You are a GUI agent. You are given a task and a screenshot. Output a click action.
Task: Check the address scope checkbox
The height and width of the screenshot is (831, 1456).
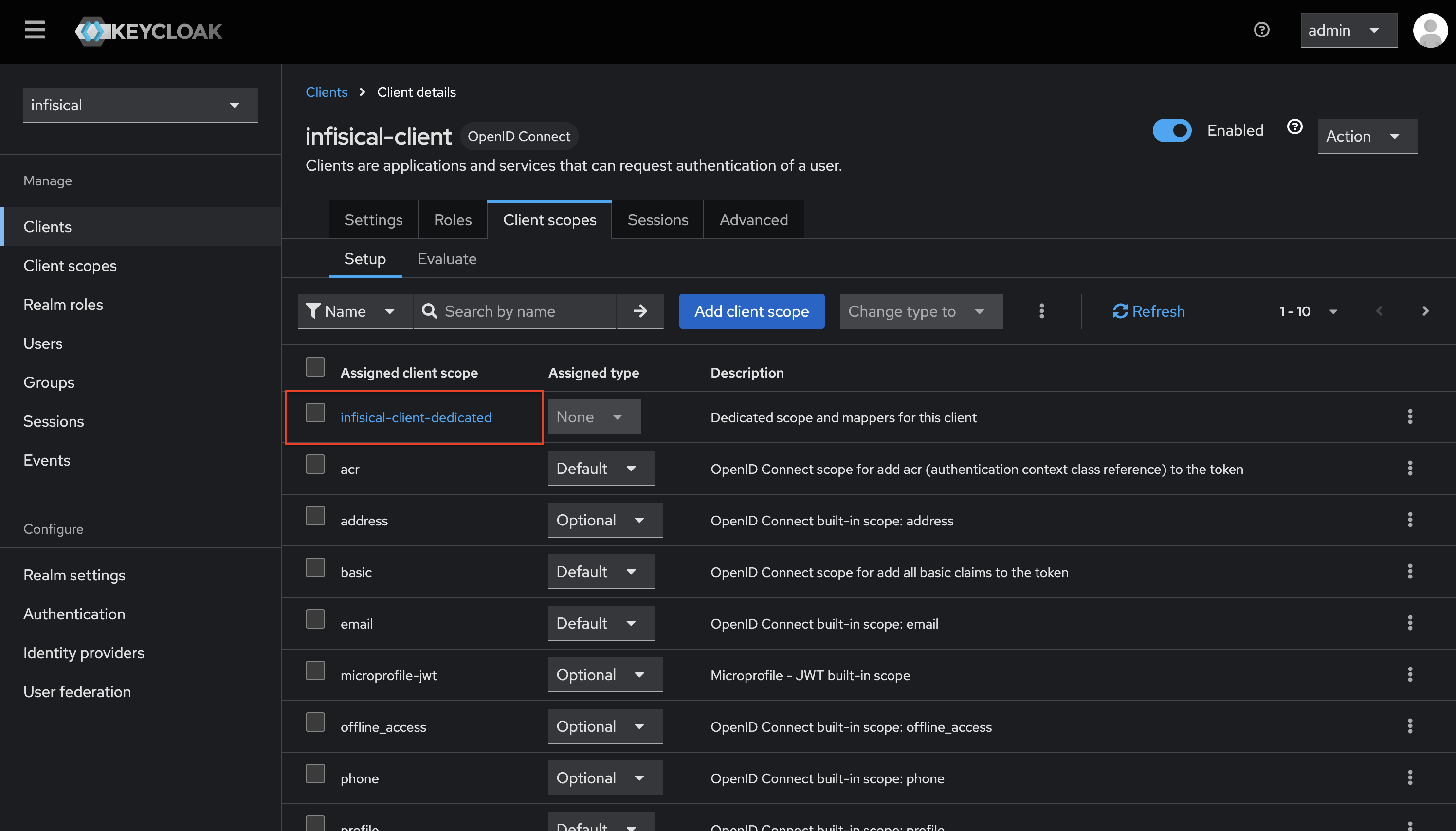coord(315,516)
